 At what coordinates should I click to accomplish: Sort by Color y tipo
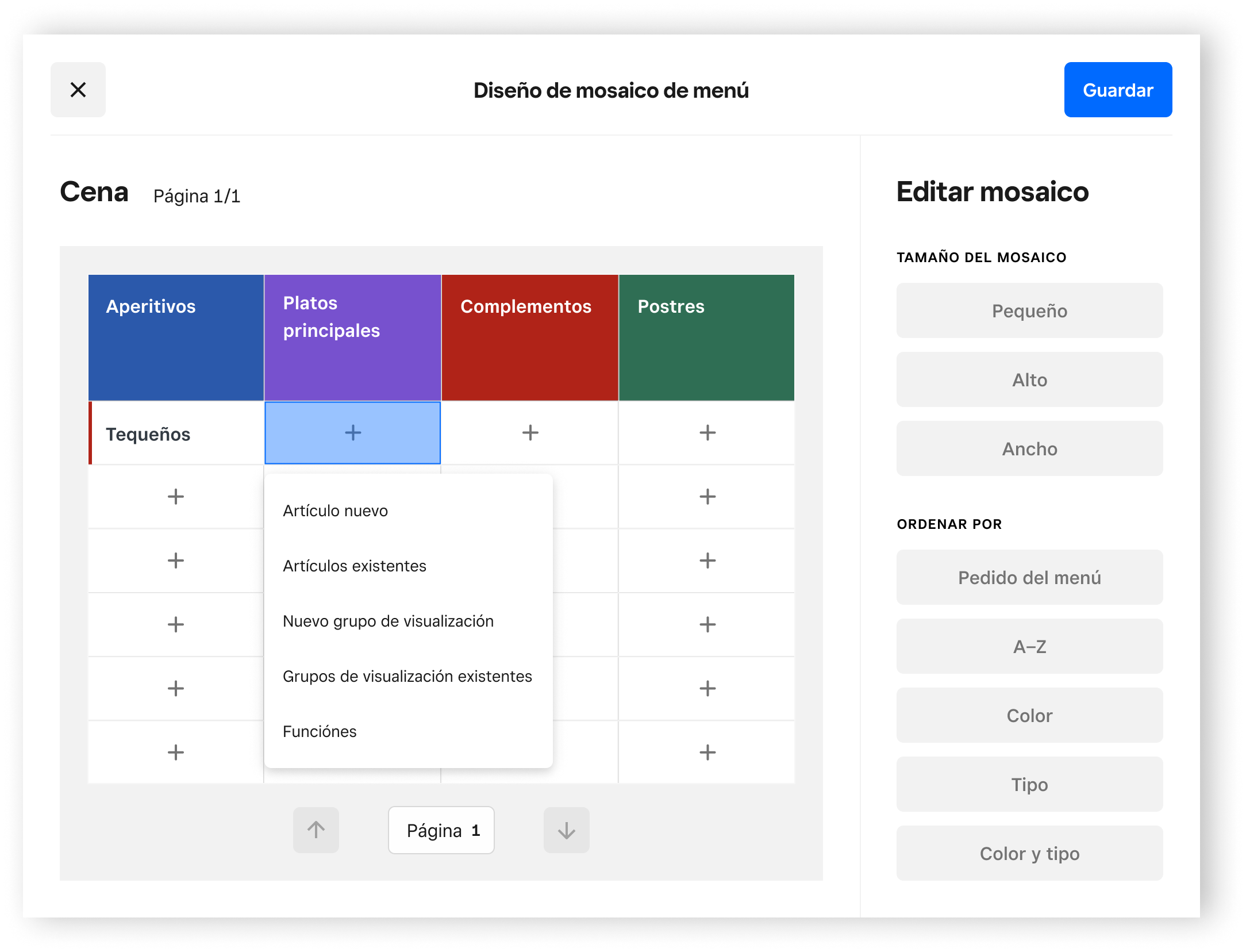pos(1029,853)
